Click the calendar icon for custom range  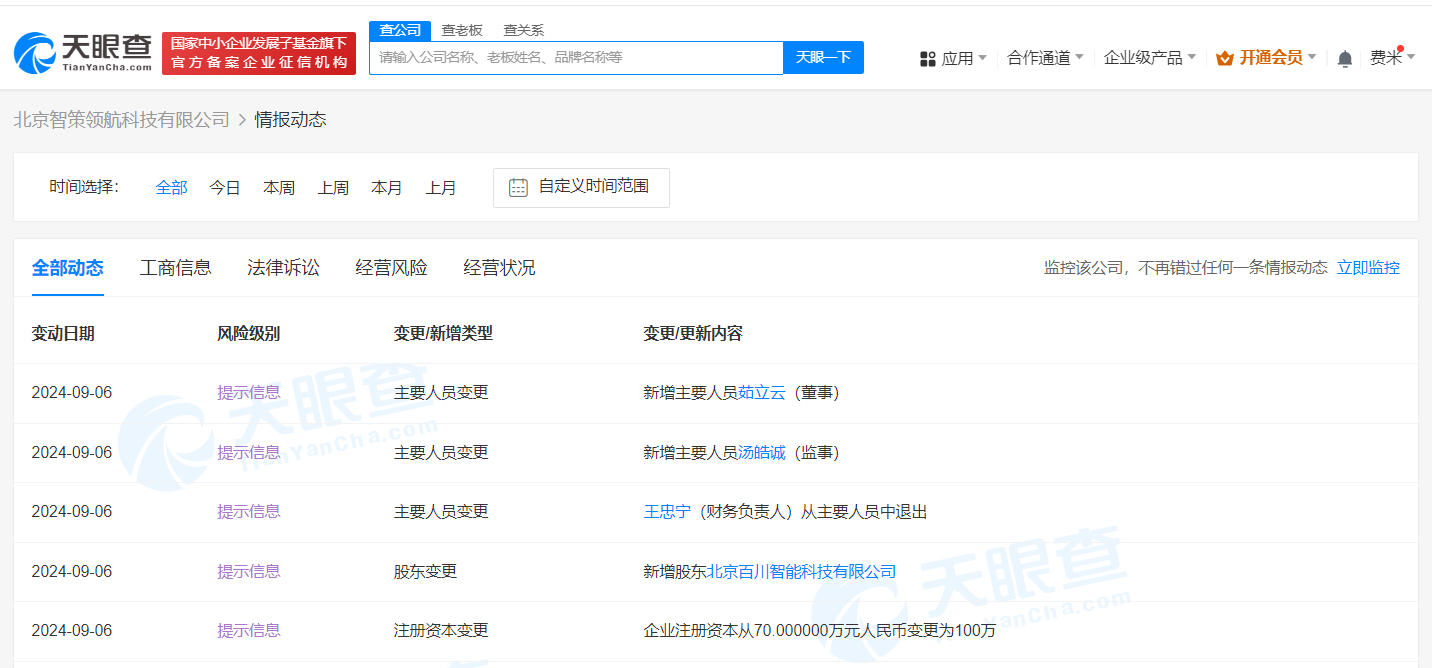[518, 187]
